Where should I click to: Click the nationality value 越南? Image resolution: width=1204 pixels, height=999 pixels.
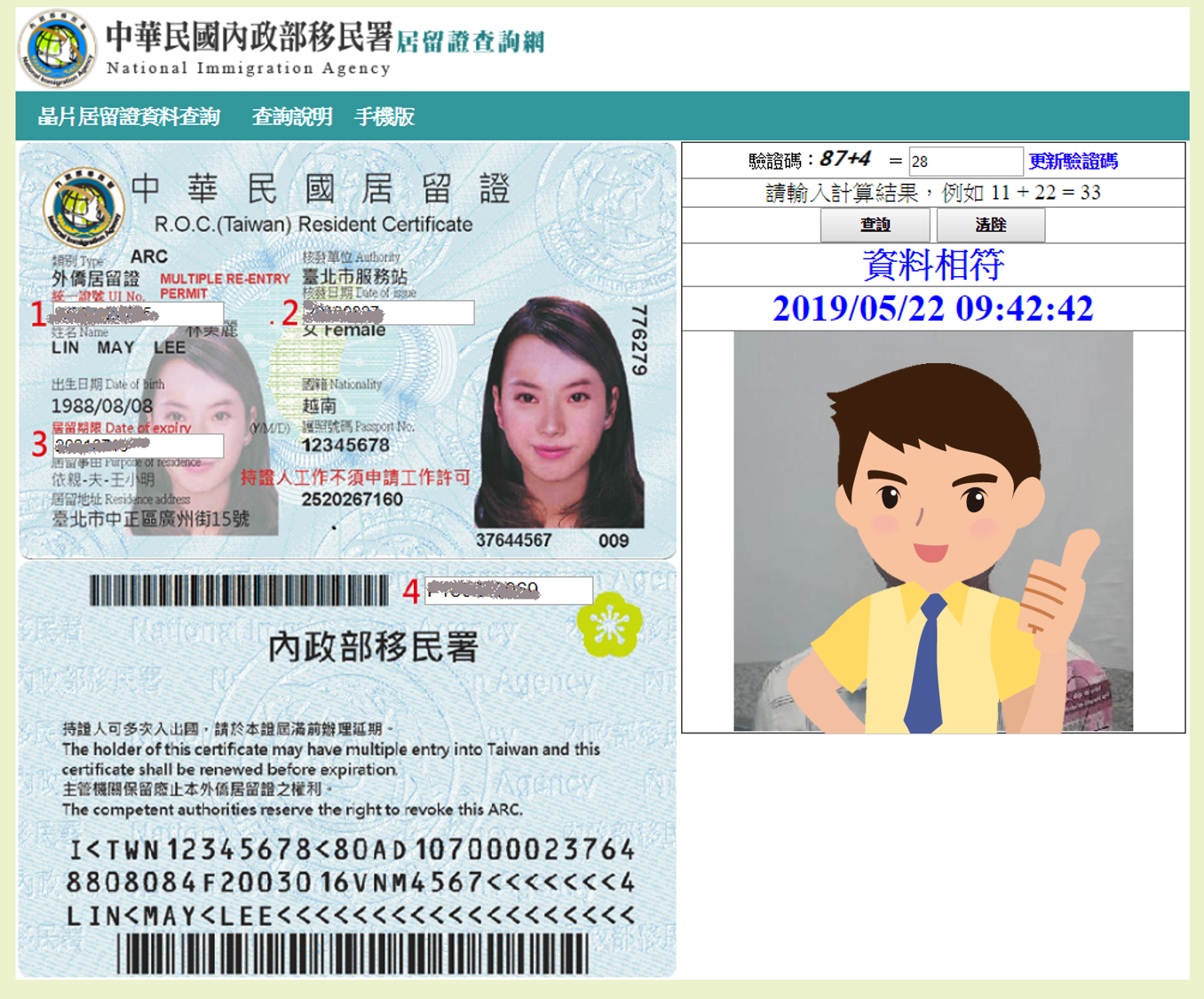click(320, 406)
